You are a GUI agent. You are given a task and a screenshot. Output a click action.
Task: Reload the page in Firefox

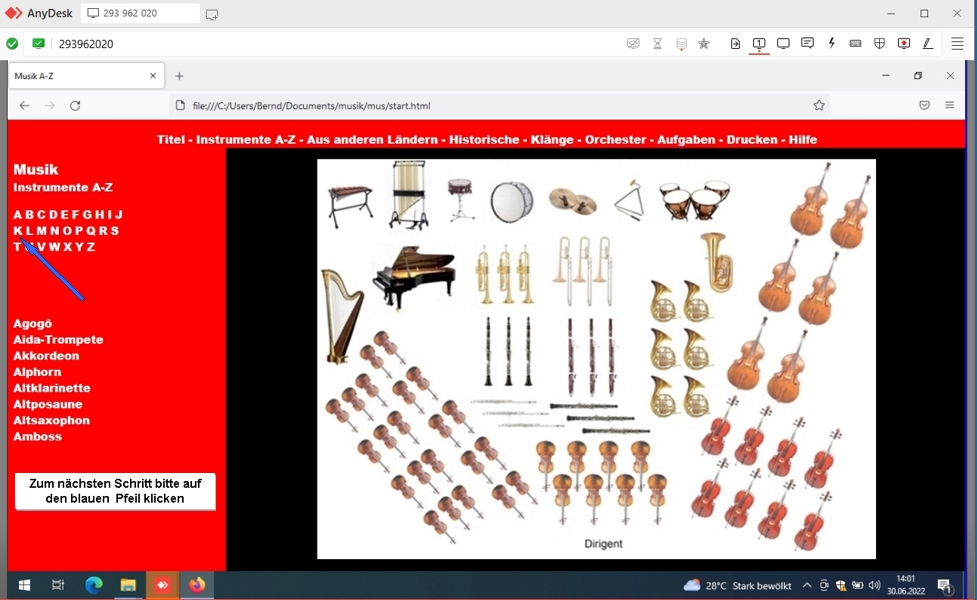(x=75, y=105)
